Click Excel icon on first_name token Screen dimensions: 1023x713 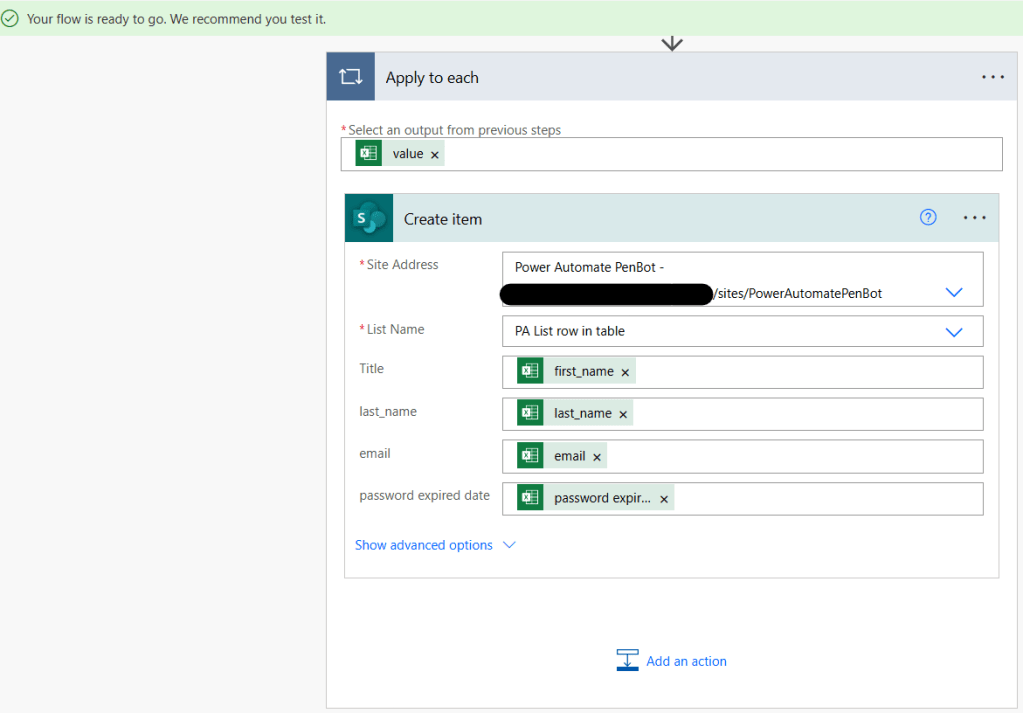pyautogui.click(x=530, y=371)
